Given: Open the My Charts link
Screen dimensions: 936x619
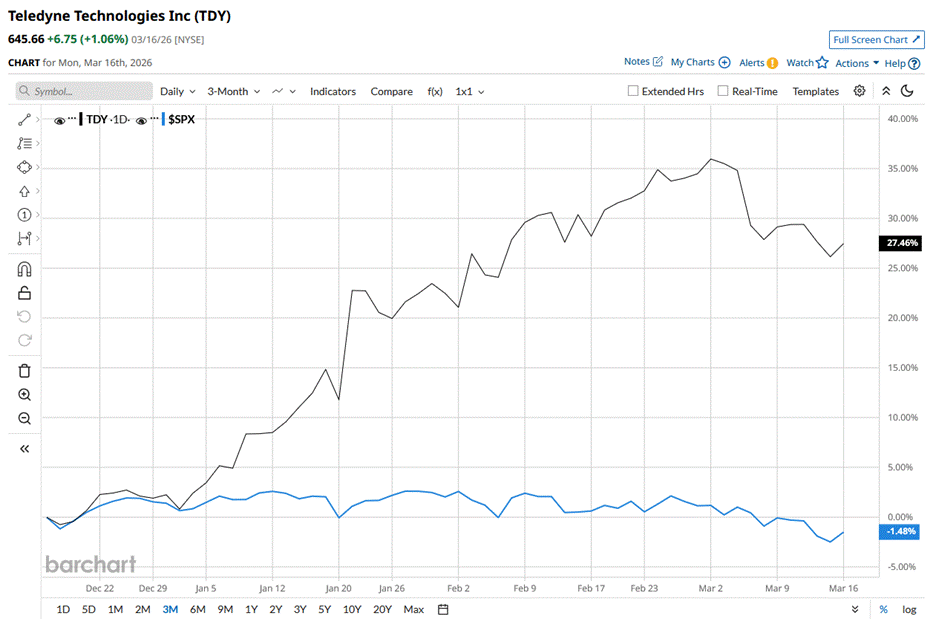Looking at the screenshot, I should click(699, 62).
